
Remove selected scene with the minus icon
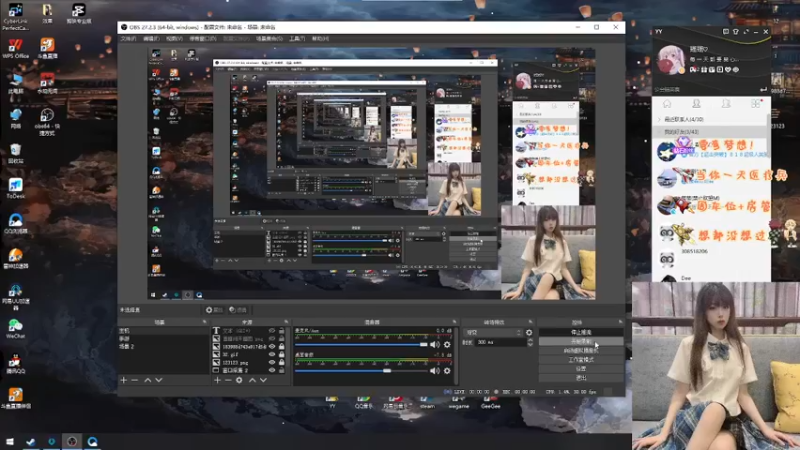pos(135,380)
